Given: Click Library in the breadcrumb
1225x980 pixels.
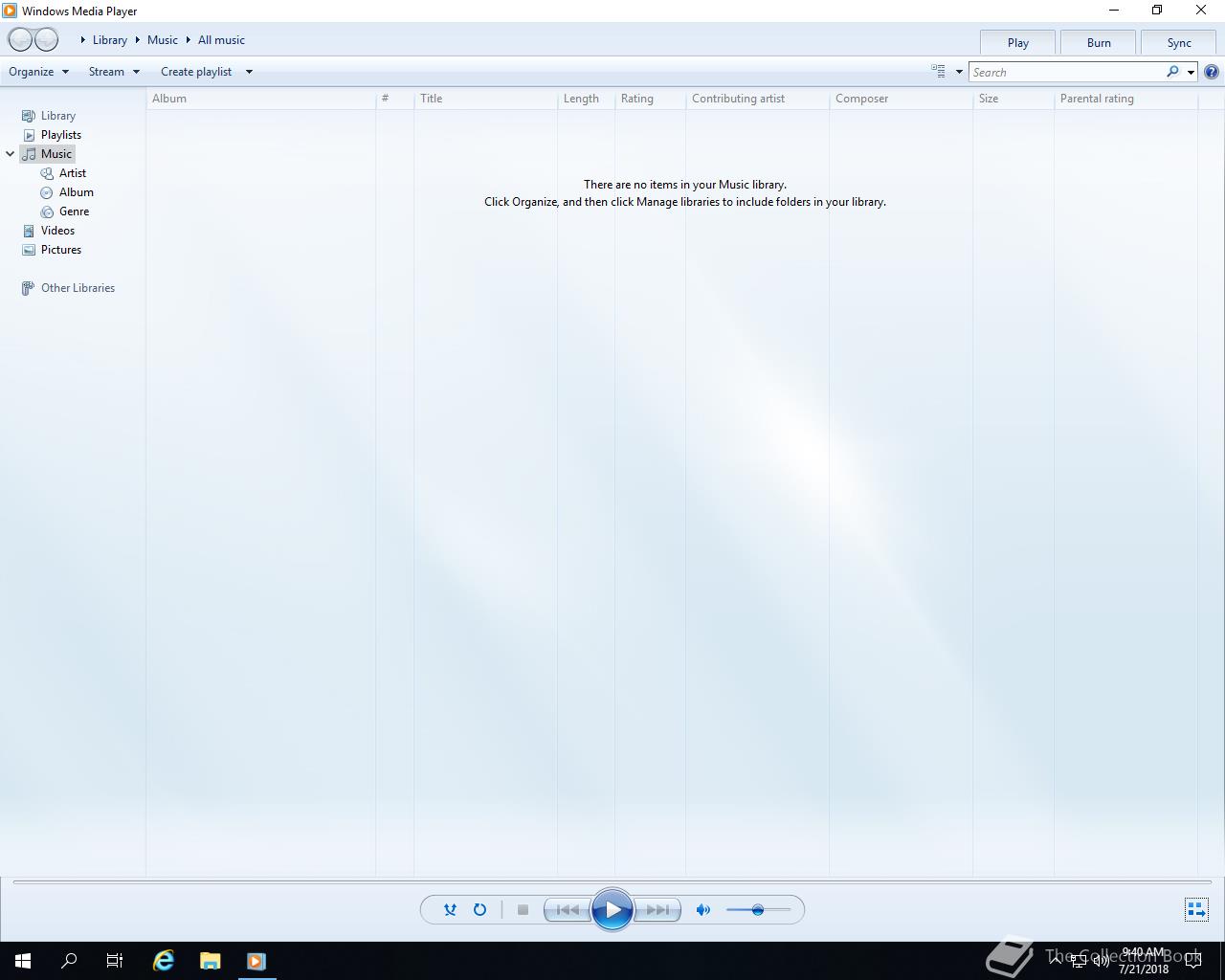Looking at the screenshot, I should tap(110, 40).
